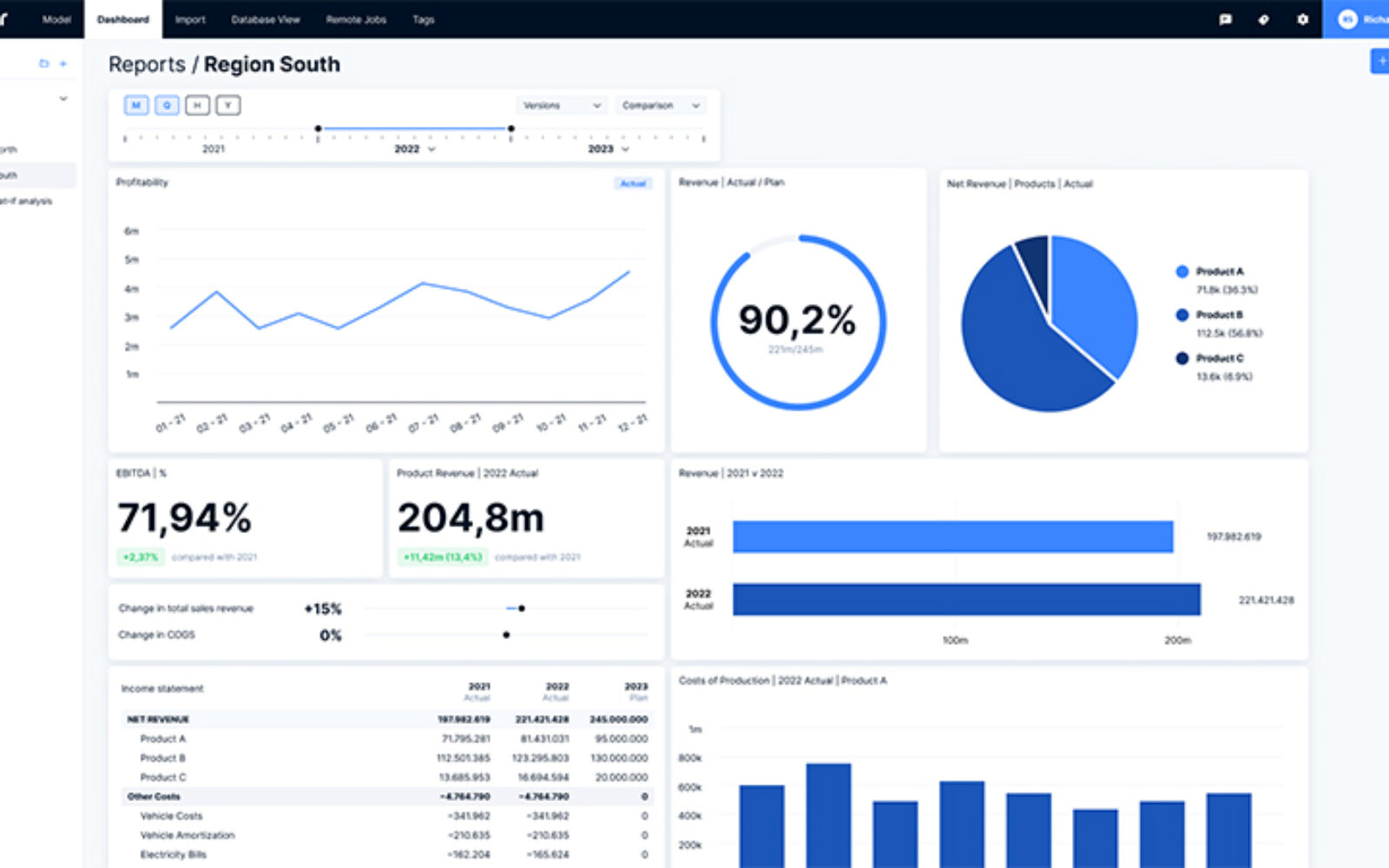This screenshot has width=1389, height=868.
Task: Click the Product A legend dot
Action: click(x=1182, y=272)
